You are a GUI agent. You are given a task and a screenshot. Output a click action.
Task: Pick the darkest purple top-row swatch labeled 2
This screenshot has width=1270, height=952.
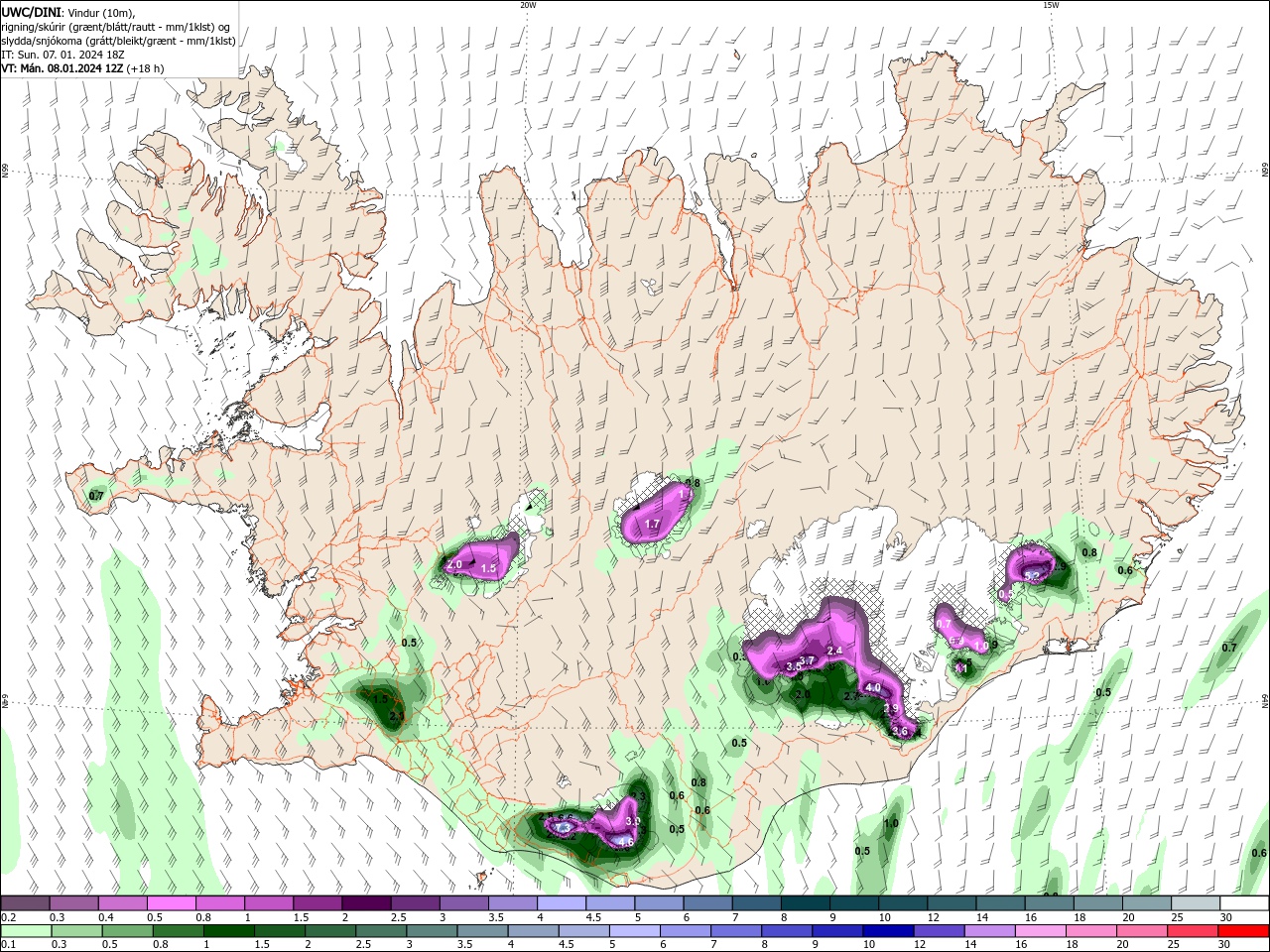[365, 903]
